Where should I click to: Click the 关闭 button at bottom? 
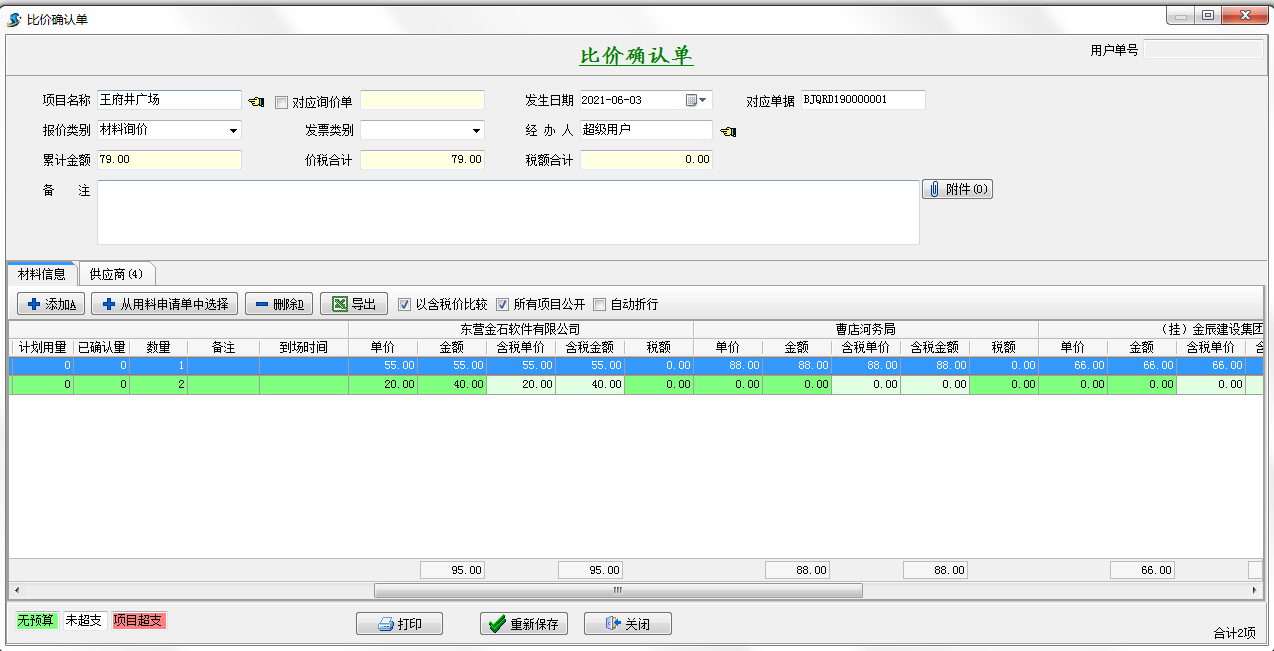pyautogui.click(x=627, y=624)
